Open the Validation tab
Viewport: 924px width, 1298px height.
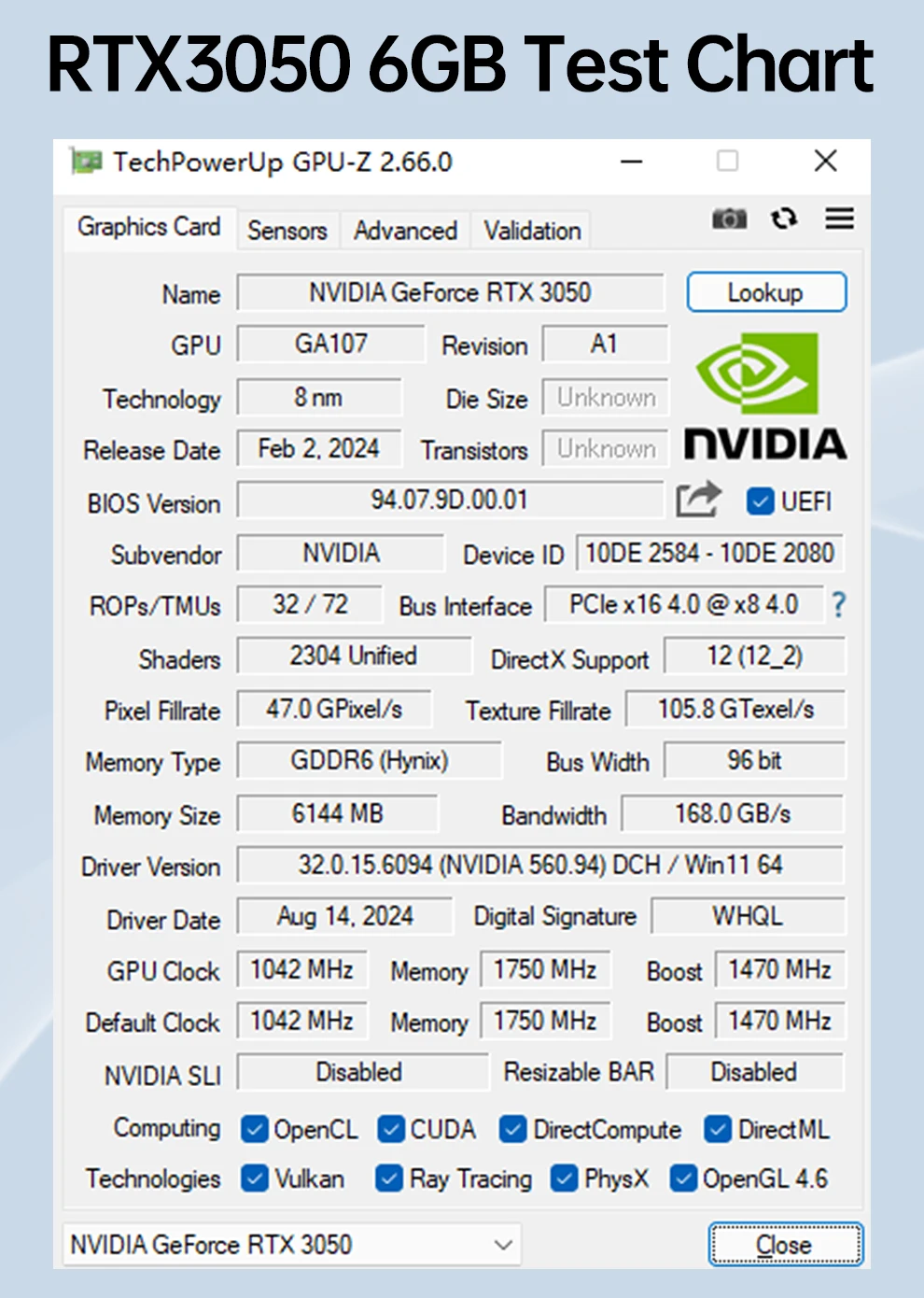tap(532, 231)
